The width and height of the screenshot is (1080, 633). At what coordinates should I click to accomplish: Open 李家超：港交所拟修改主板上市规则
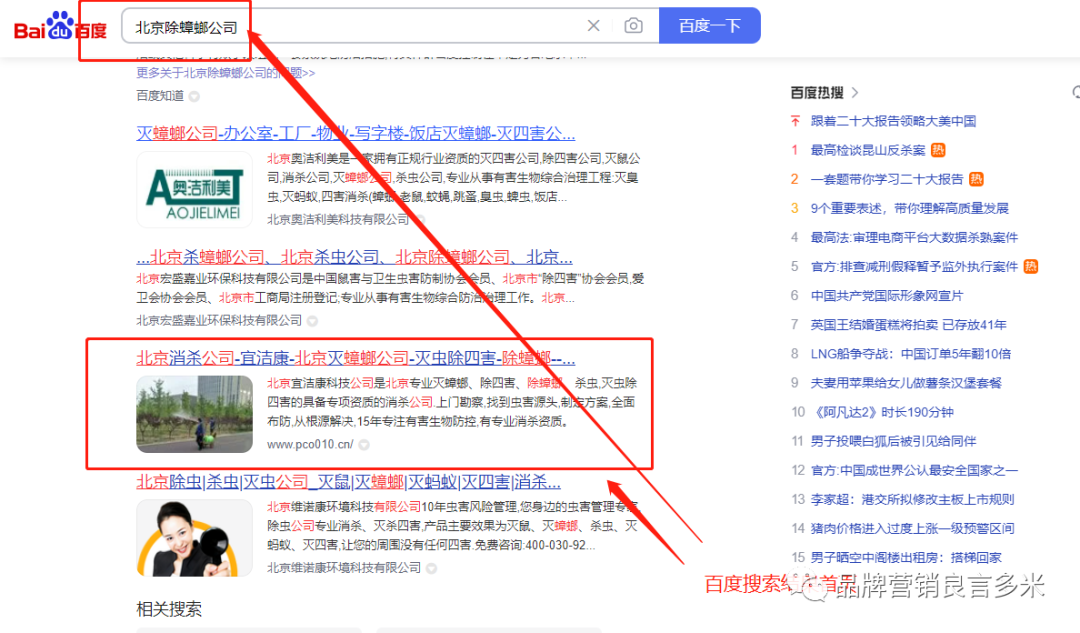(x=912, y=499)
